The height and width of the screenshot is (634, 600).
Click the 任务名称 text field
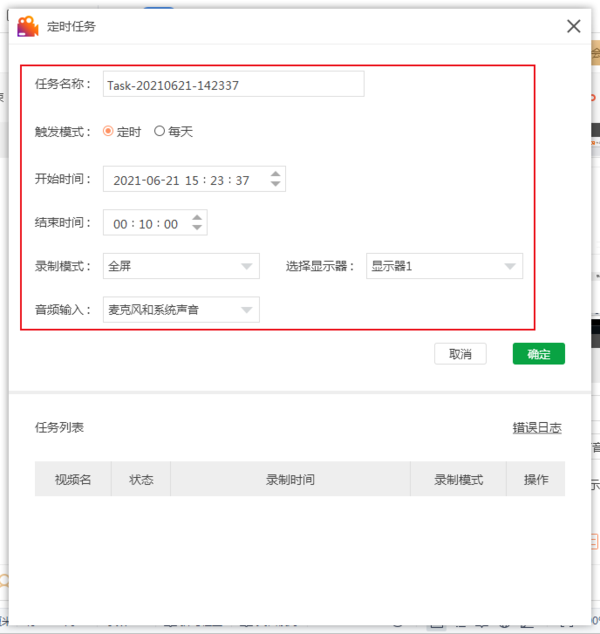[233, 85]
